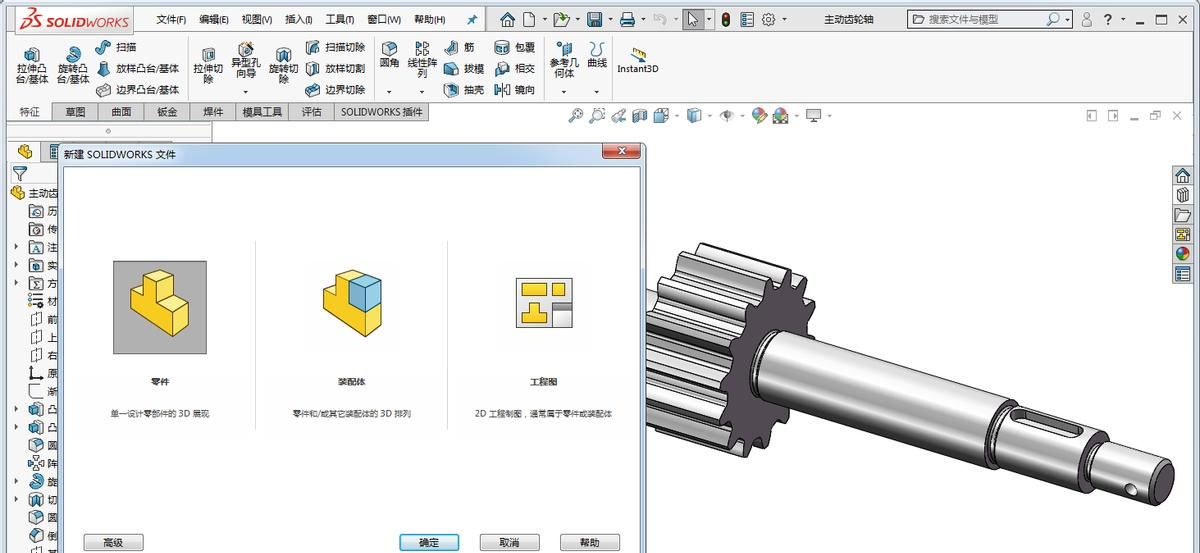Image resolution: width=1200 pixels, height=553 pixels.
Task: Open the 插入(I) menu
Action: 299,19
